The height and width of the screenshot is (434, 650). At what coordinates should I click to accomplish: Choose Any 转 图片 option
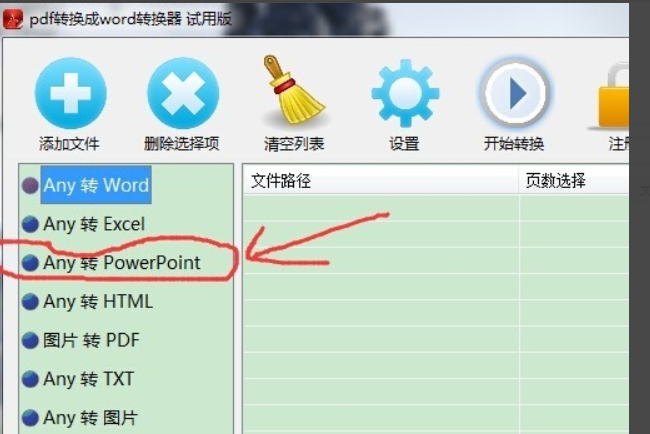pyautogui.click(x=90, y=417)
